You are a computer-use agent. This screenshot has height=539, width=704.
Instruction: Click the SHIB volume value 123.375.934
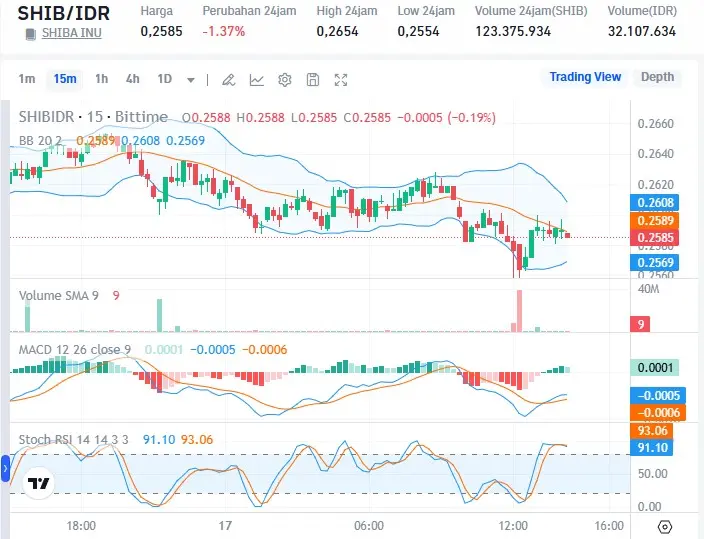tap(513, 31)
